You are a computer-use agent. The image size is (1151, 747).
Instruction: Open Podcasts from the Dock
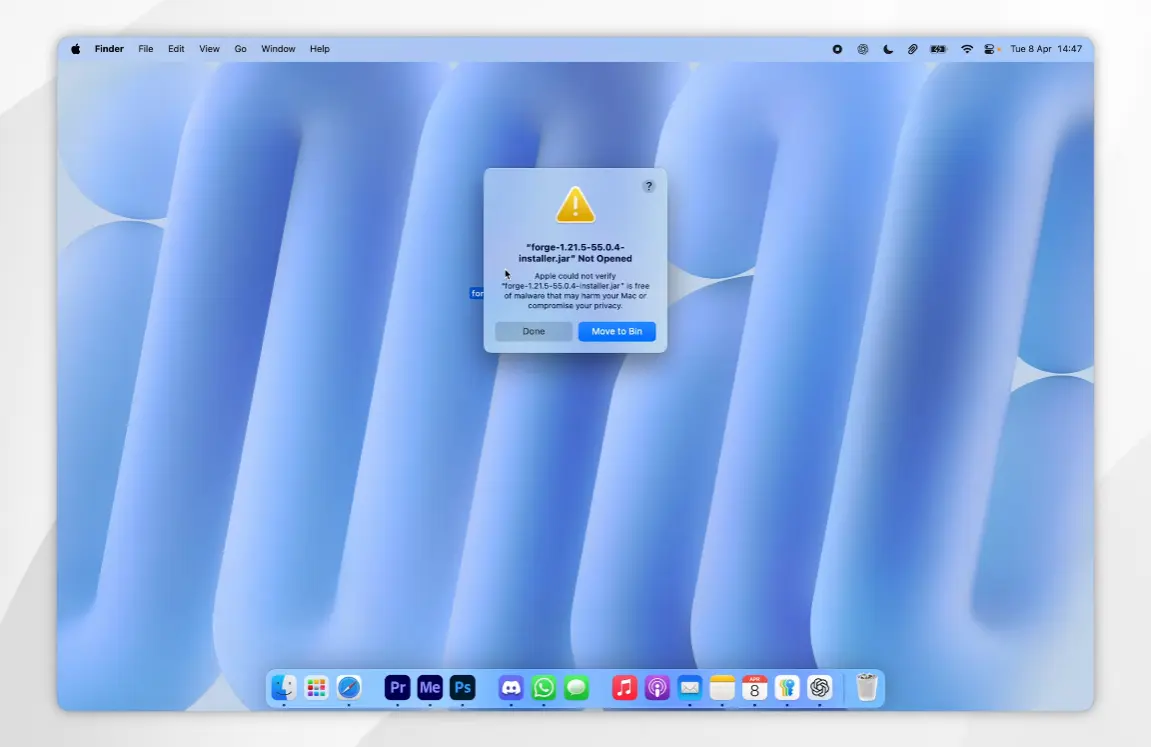coord(657,688)
